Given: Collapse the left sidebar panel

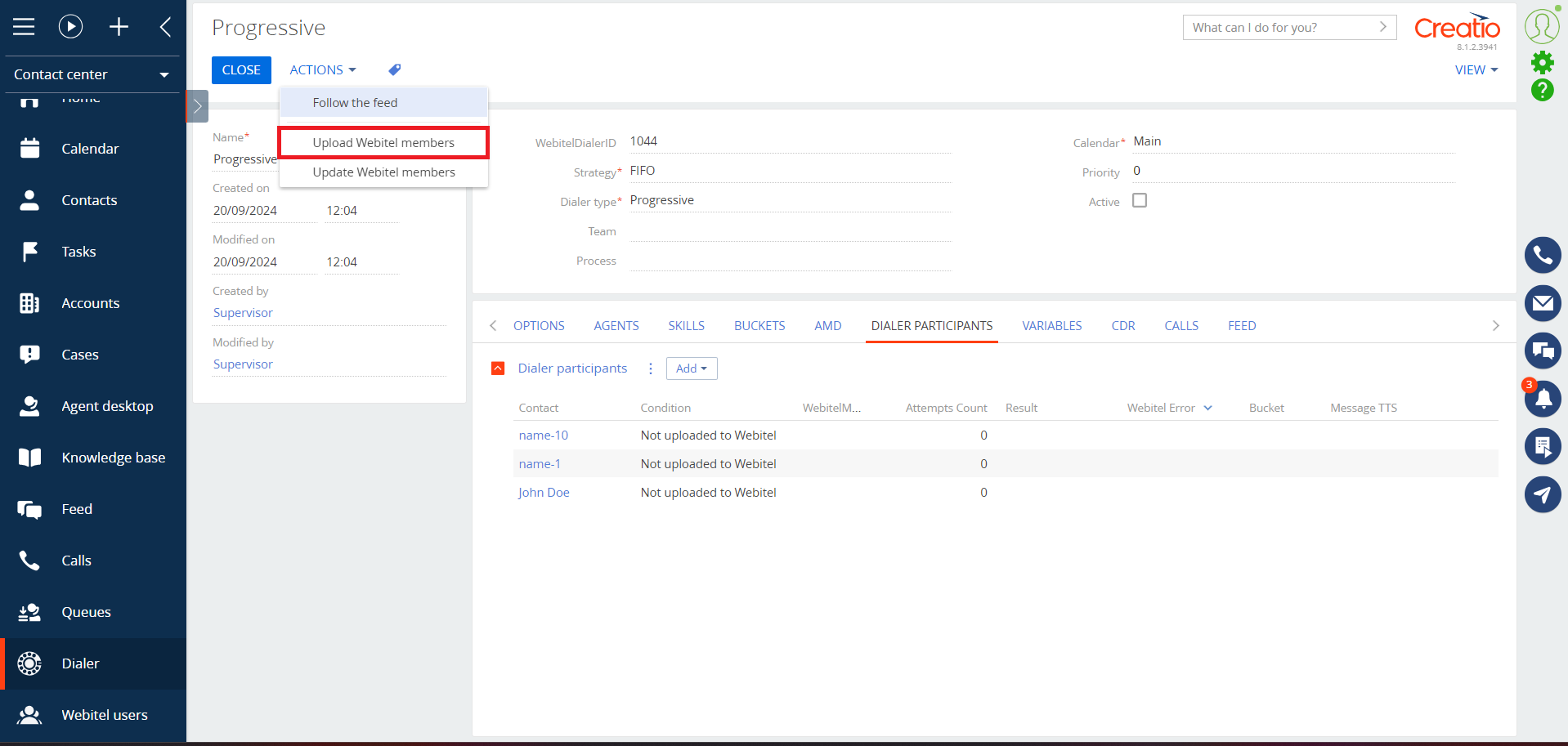Looking at the screenshot, I should click(165, 27).
